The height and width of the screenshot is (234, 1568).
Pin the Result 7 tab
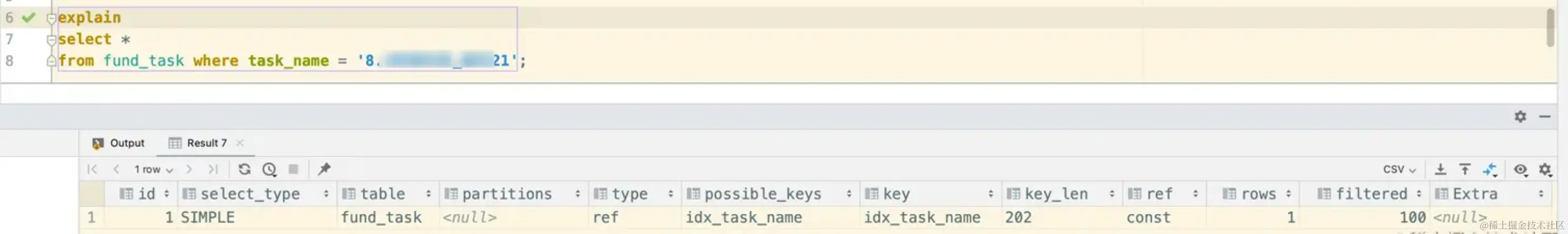click(x=325, y=169)
